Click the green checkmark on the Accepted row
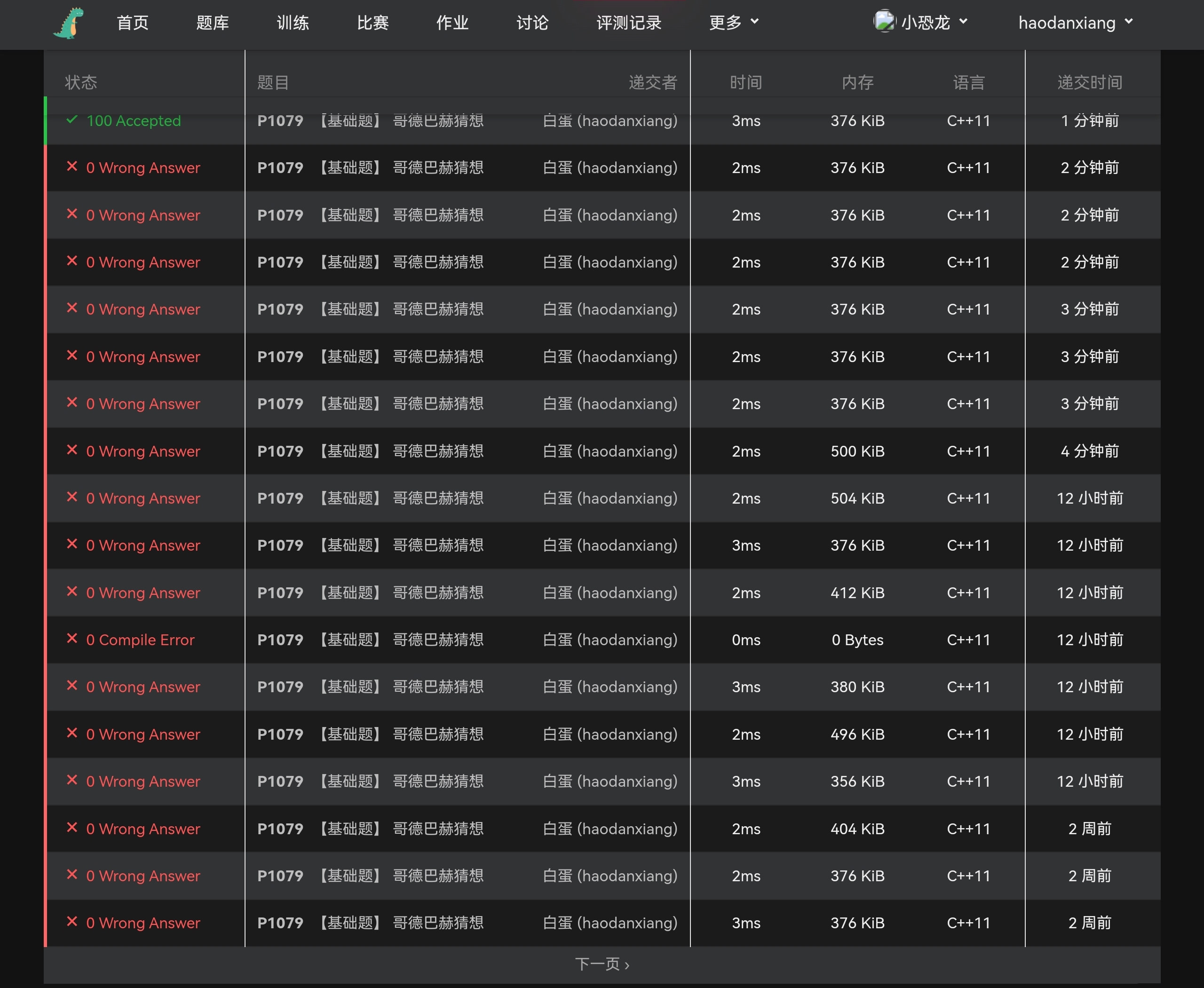Viewport: 1204px width, 988px height. [x=72, y=120]
